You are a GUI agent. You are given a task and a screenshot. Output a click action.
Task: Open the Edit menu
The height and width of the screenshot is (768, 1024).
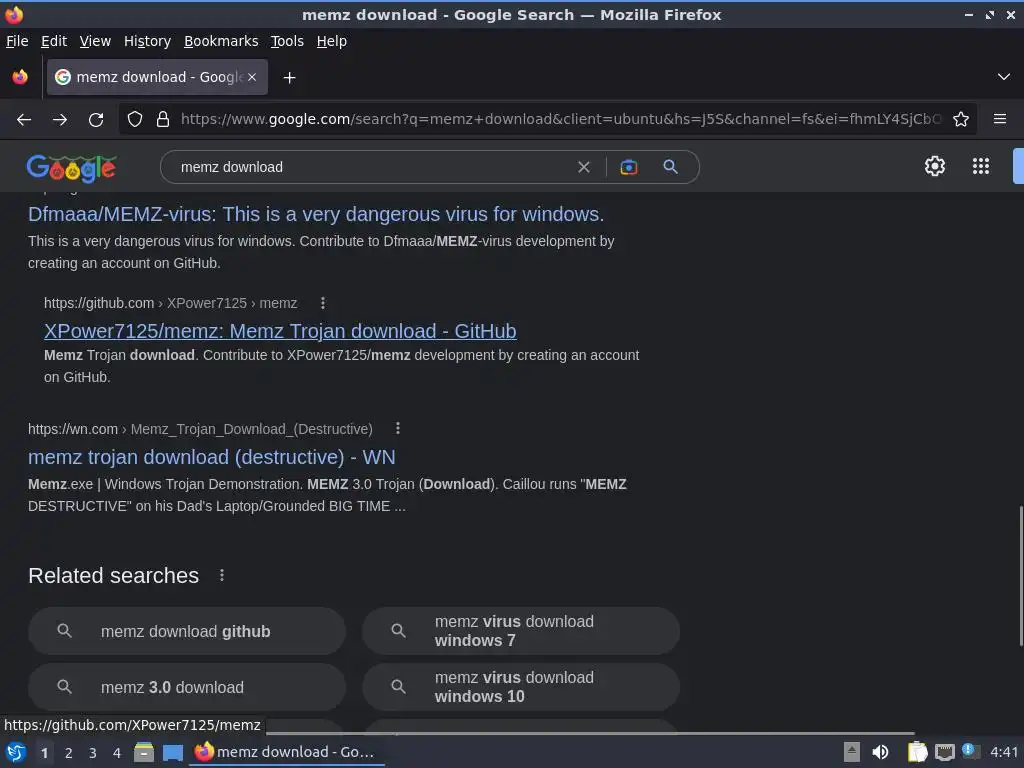[54, 41]
